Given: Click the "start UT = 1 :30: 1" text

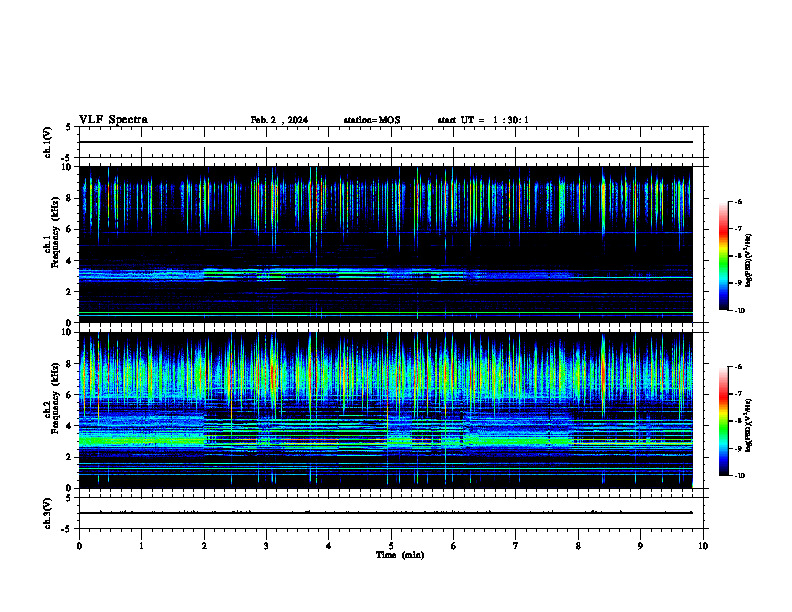Looking at the screenshot, I should point(483,120).
